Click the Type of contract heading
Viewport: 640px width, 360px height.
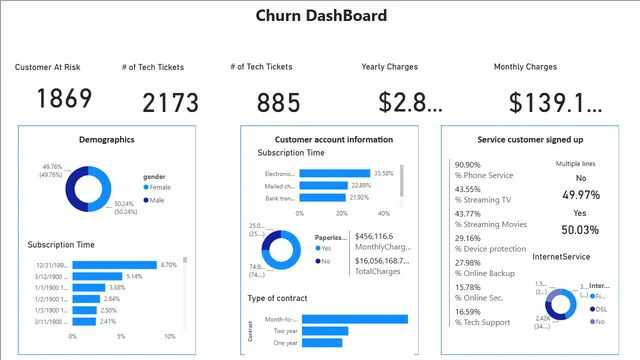click(278, 298)
